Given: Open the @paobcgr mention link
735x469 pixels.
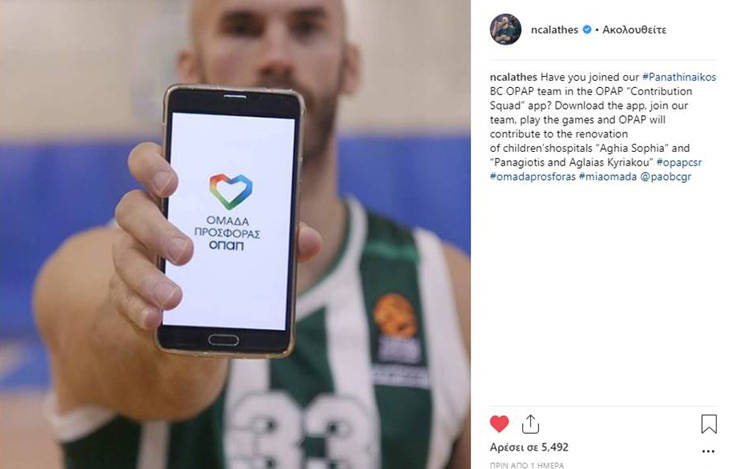Looking at the screenshot, I should click(666, 177).
